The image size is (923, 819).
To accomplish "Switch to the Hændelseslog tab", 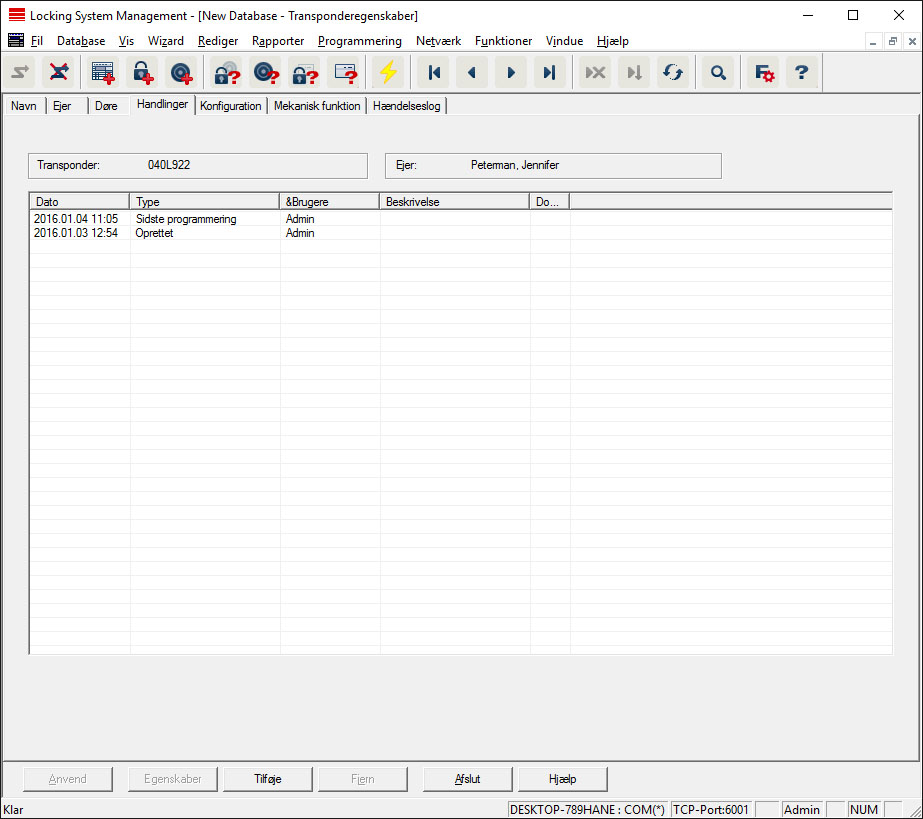I will point(406,106).
